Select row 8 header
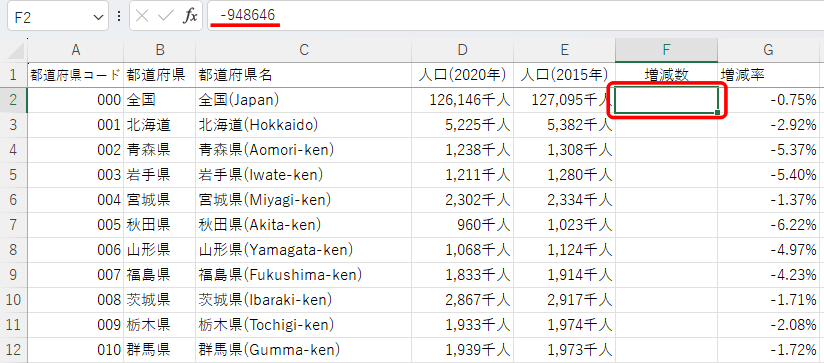824x363 pixels. point(14,250)
